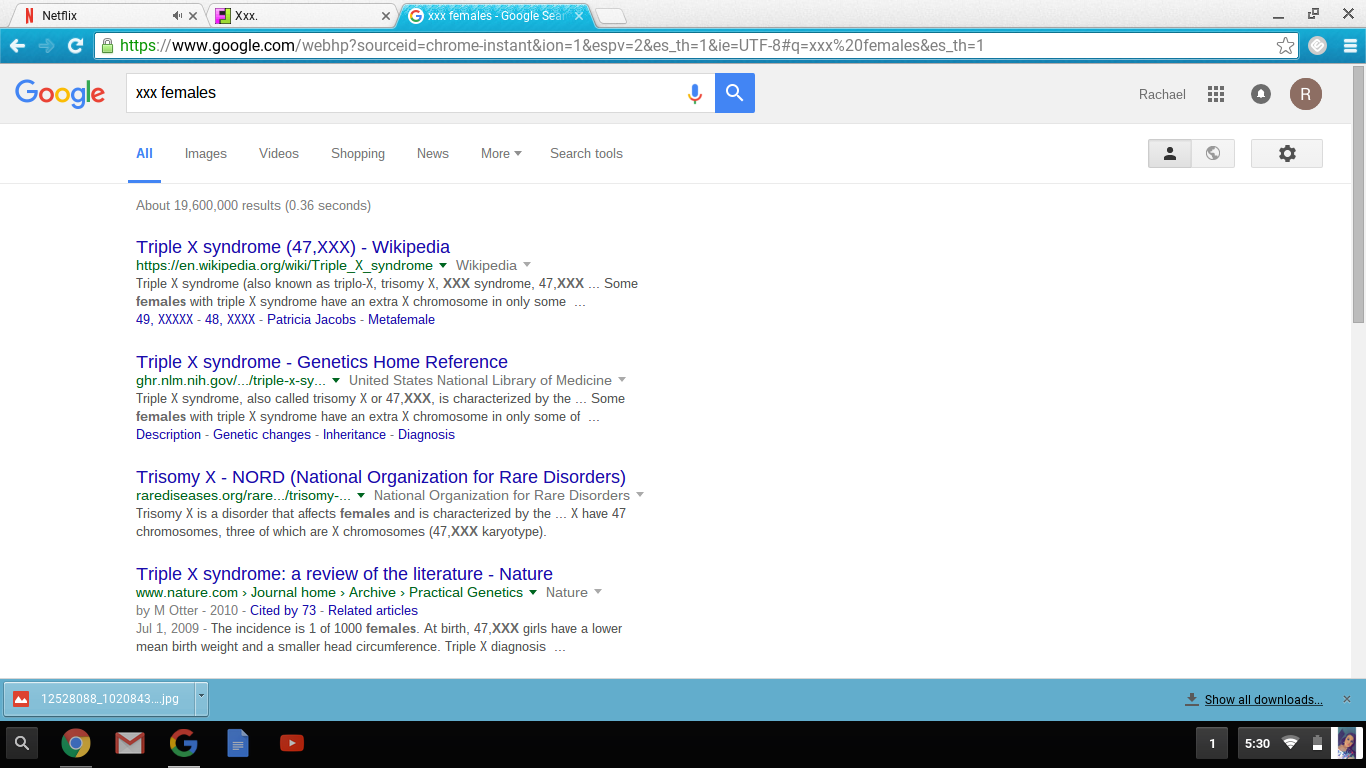Switch to private results (person) view

[1169, 153]
